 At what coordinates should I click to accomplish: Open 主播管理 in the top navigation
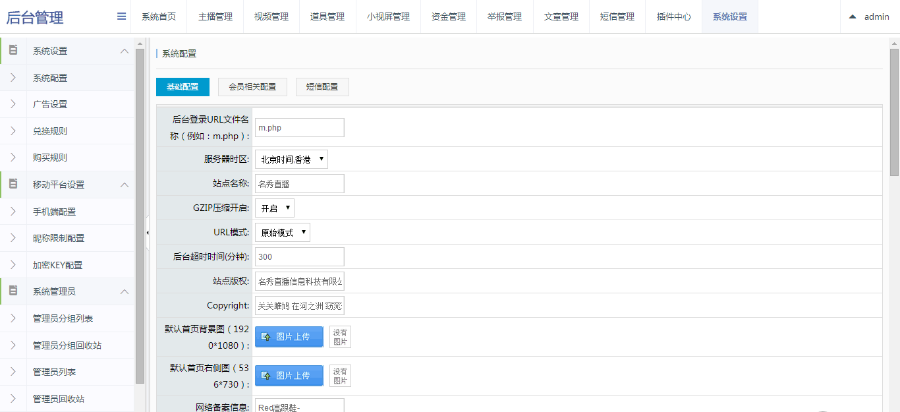point(214,17)
